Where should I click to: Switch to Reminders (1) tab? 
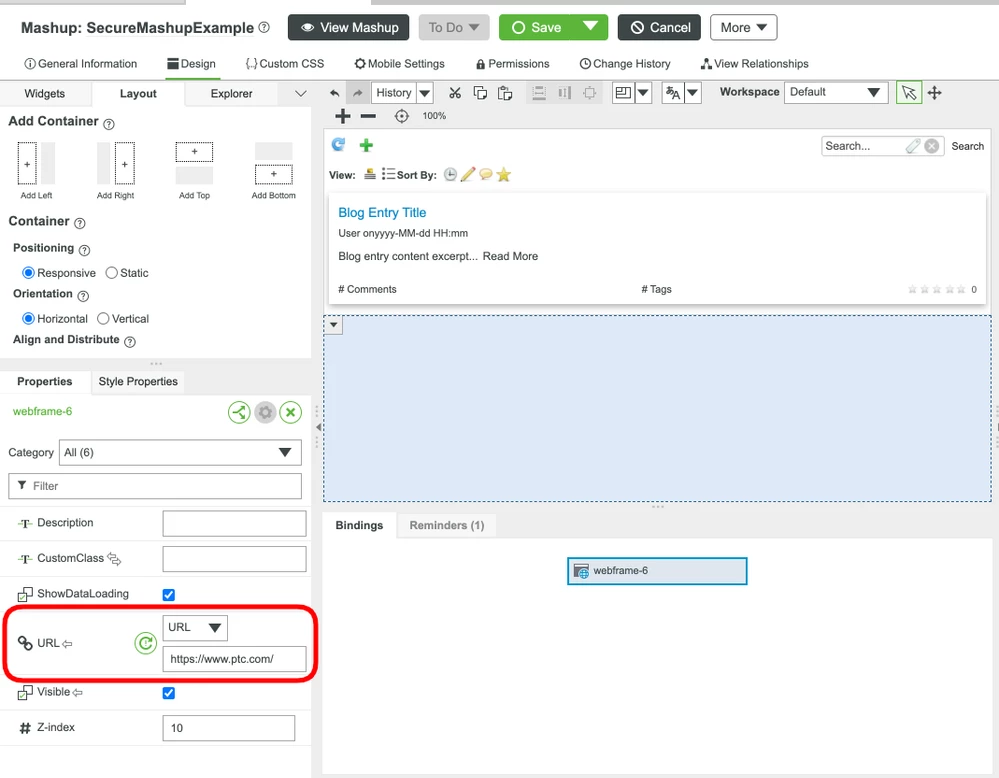pos(447,526)
